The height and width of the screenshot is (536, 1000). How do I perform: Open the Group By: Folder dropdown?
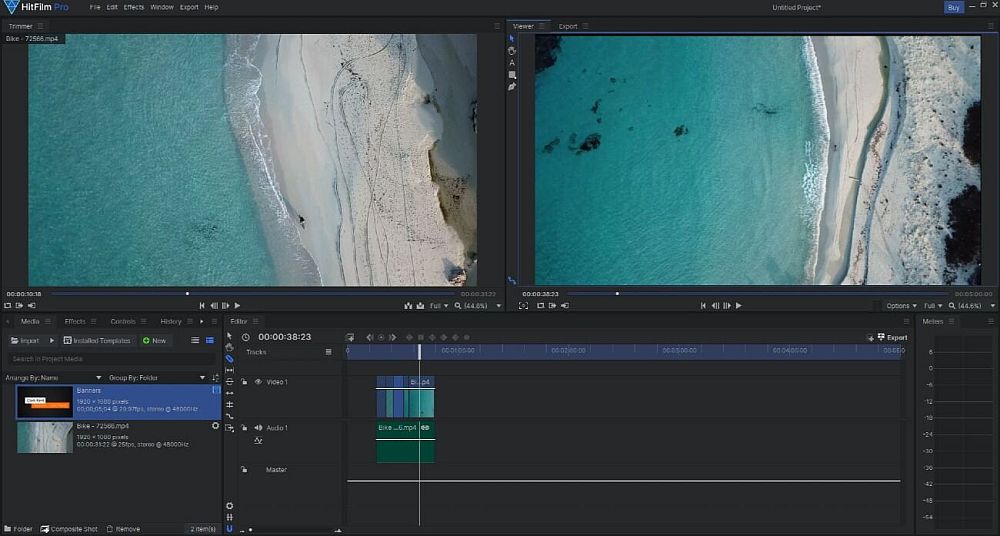pos(160,378)
